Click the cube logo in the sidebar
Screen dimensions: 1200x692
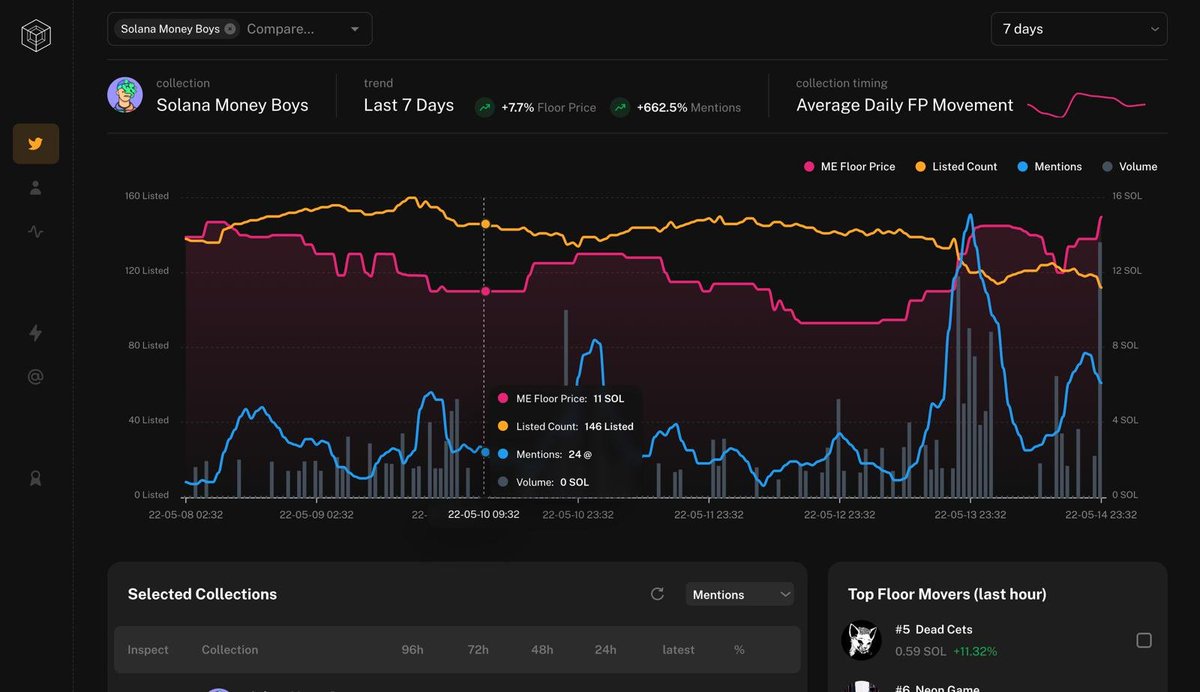pos(36,36)
